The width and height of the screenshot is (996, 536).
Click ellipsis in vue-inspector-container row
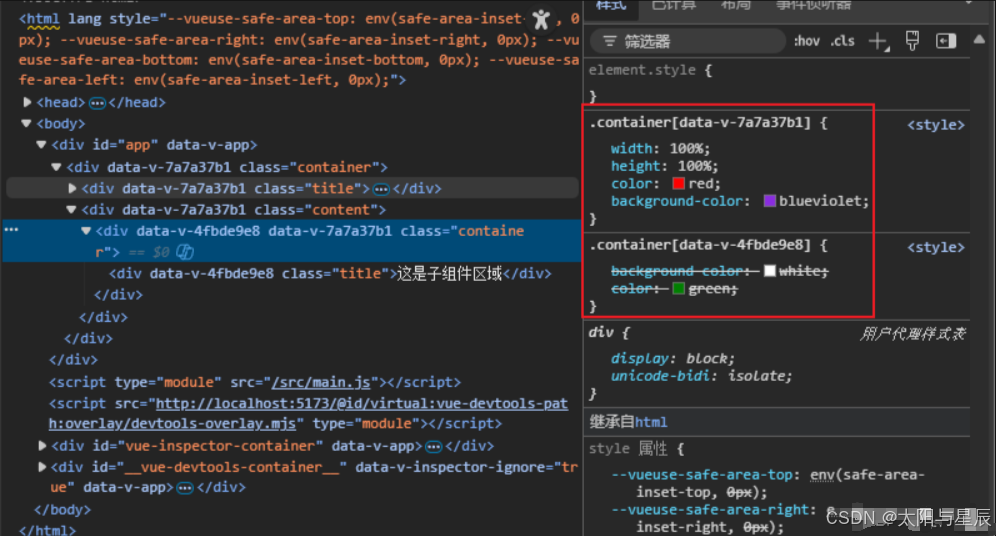point(433,446)
